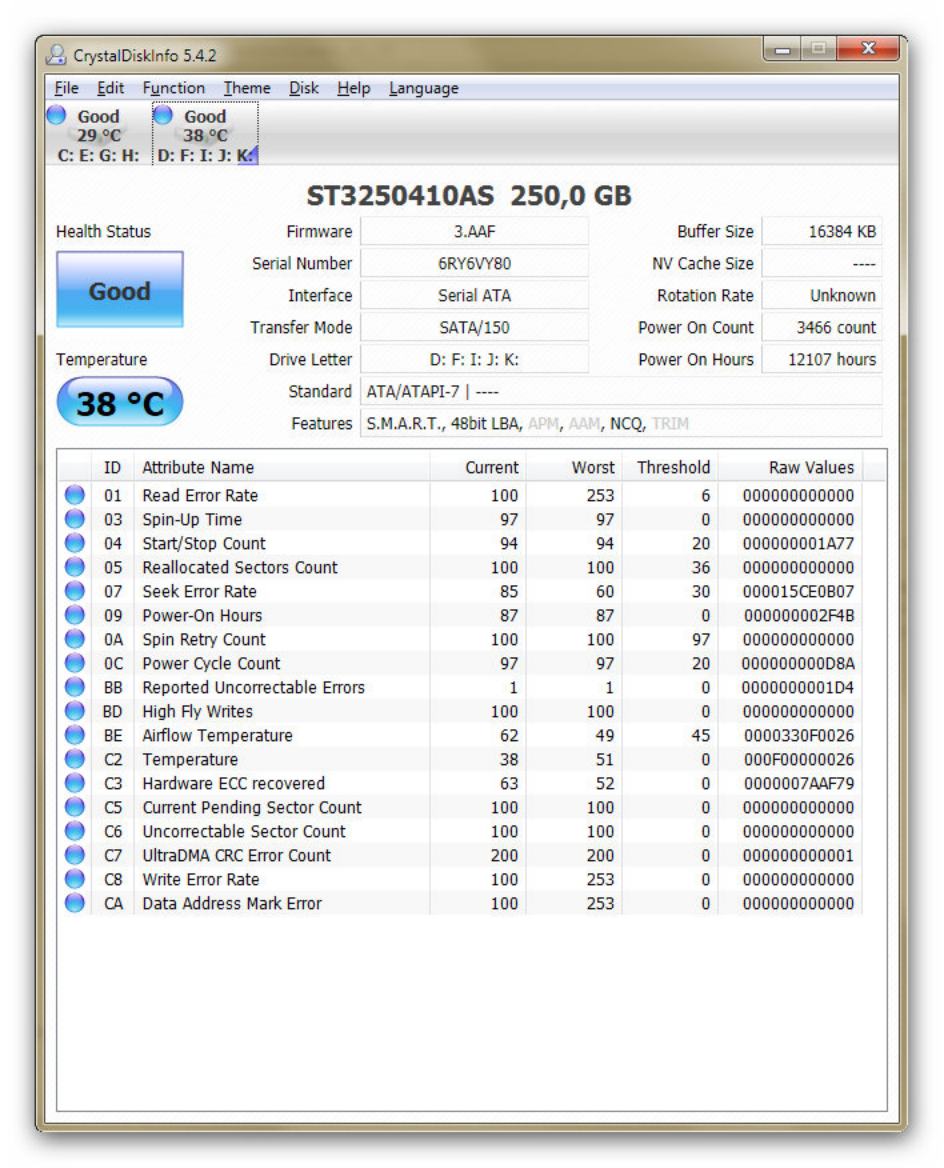Click the Power On Hours field
Viewport: 944px width, 1168px height.
coord(822,360)
